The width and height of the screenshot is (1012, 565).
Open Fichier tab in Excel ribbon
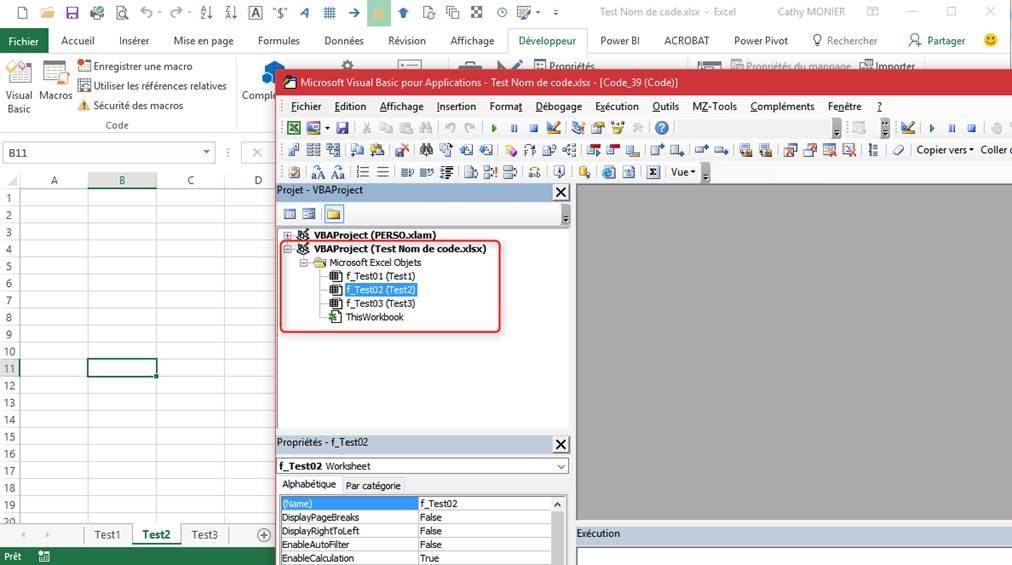(x=24, y=41)
